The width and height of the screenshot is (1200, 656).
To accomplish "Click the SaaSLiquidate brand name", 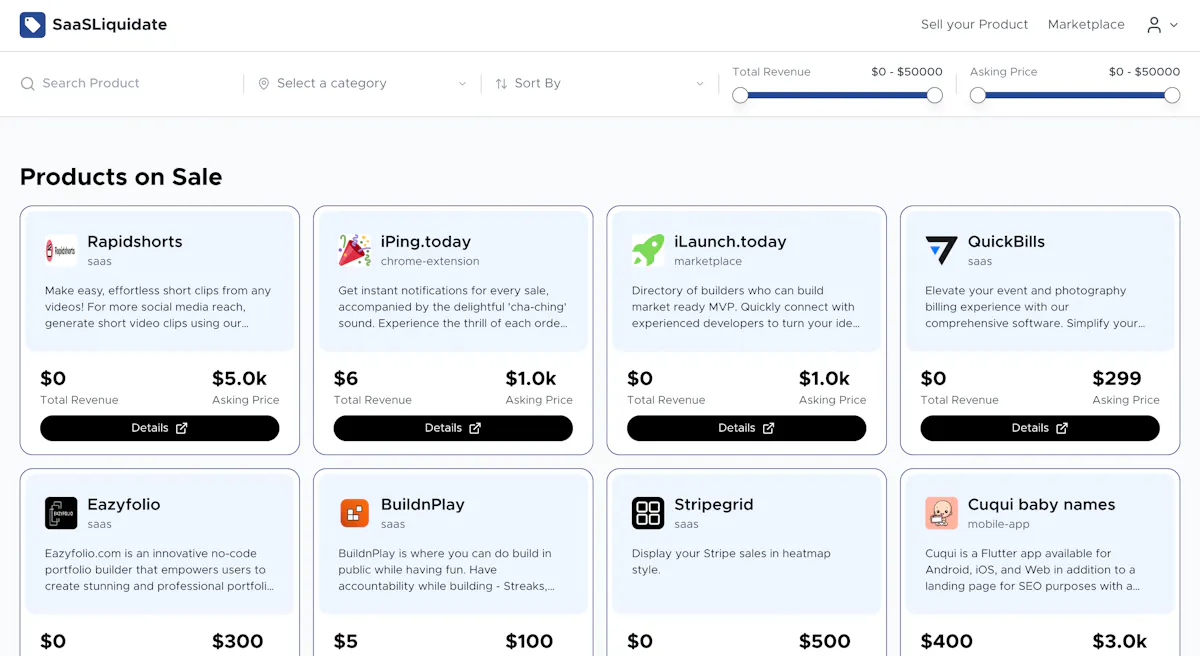I will pos(110,25).
